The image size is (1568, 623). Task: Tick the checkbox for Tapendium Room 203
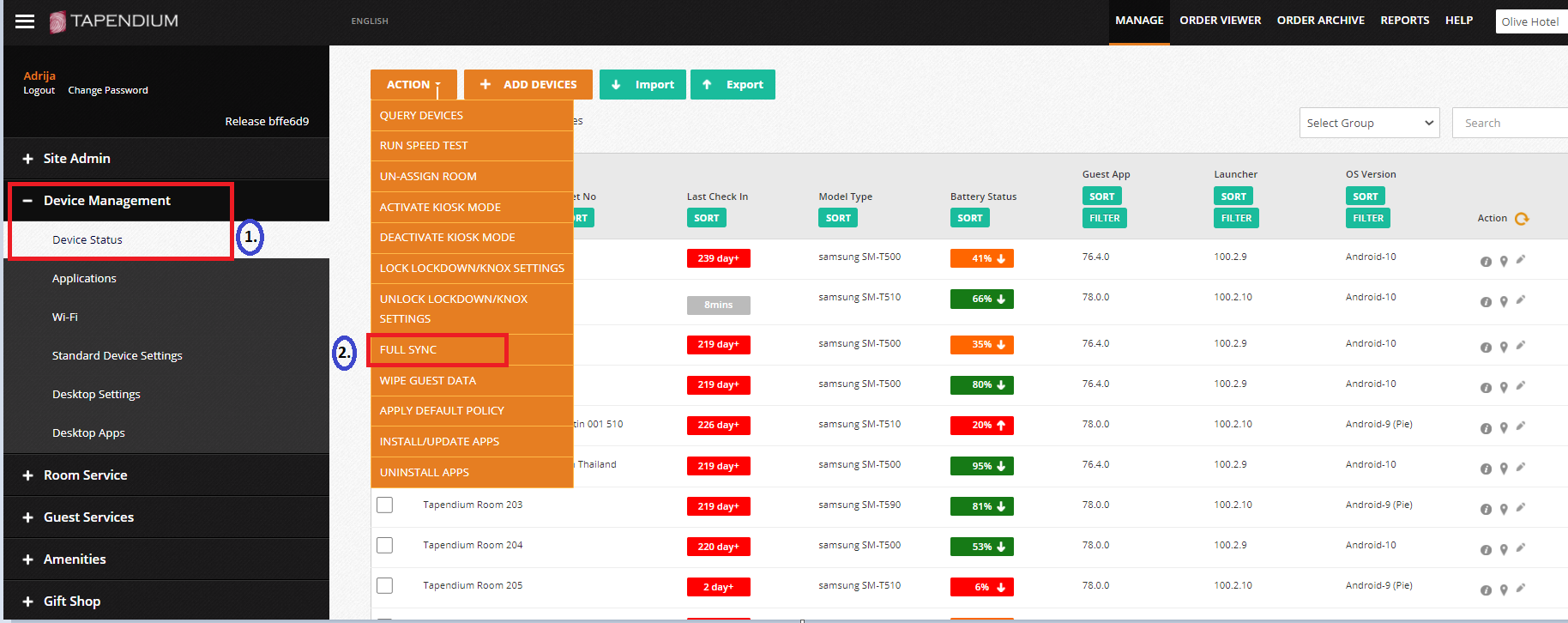click(x=385, y=505)
